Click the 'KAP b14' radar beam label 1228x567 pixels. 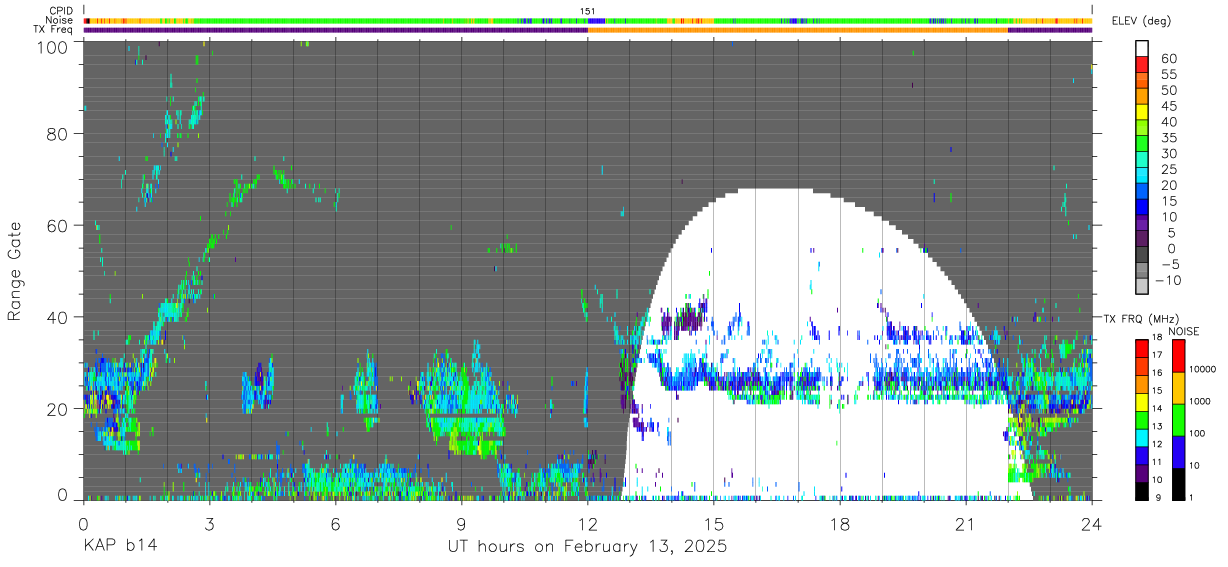(x=119, y=546)
